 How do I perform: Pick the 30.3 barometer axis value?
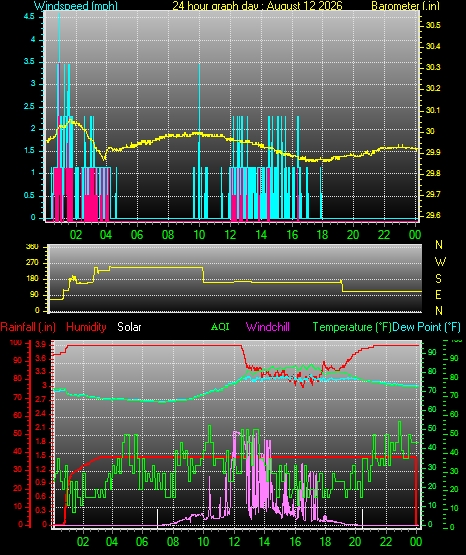(433, 67)
